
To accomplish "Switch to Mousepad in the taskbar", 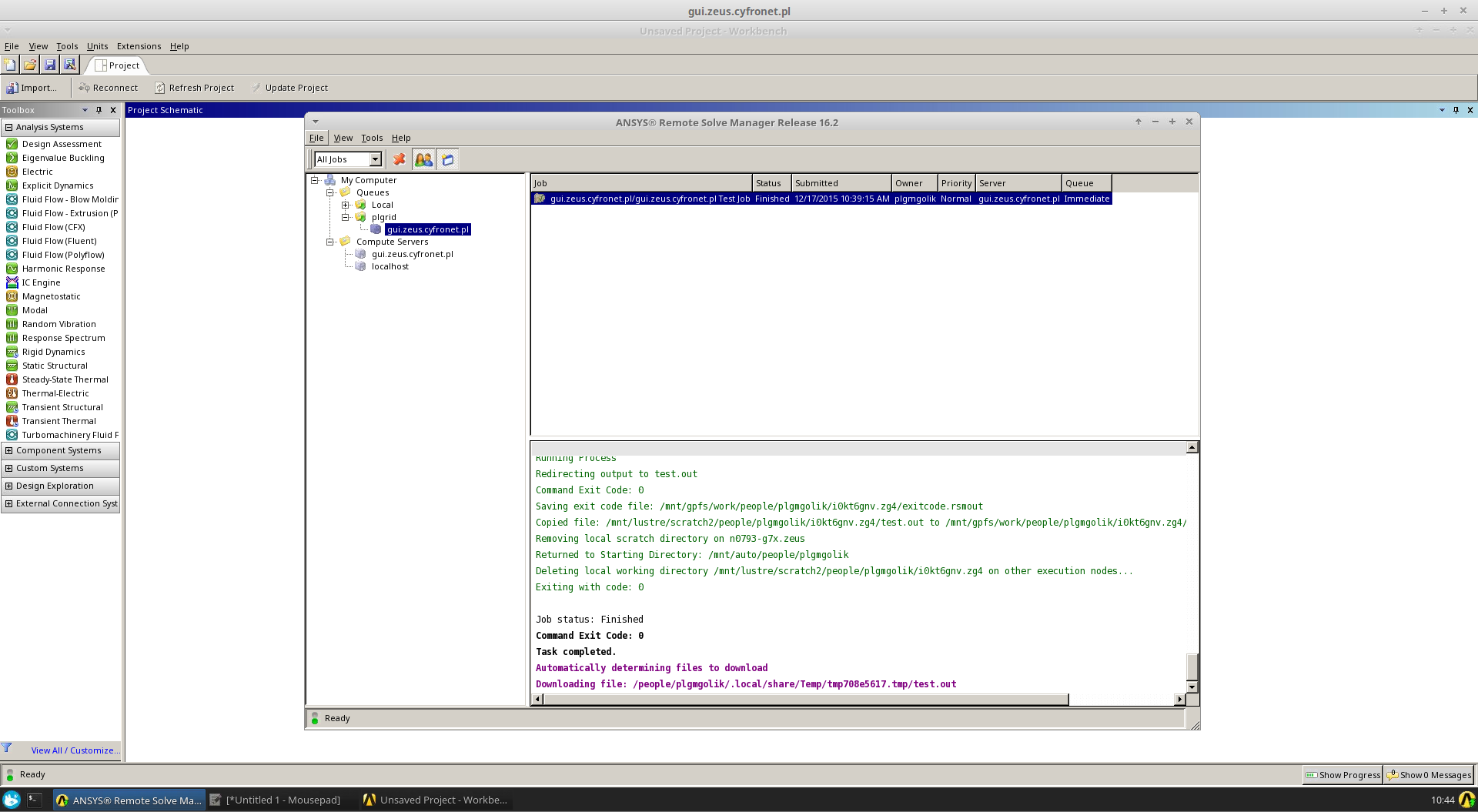I will (x=276, y=800).
